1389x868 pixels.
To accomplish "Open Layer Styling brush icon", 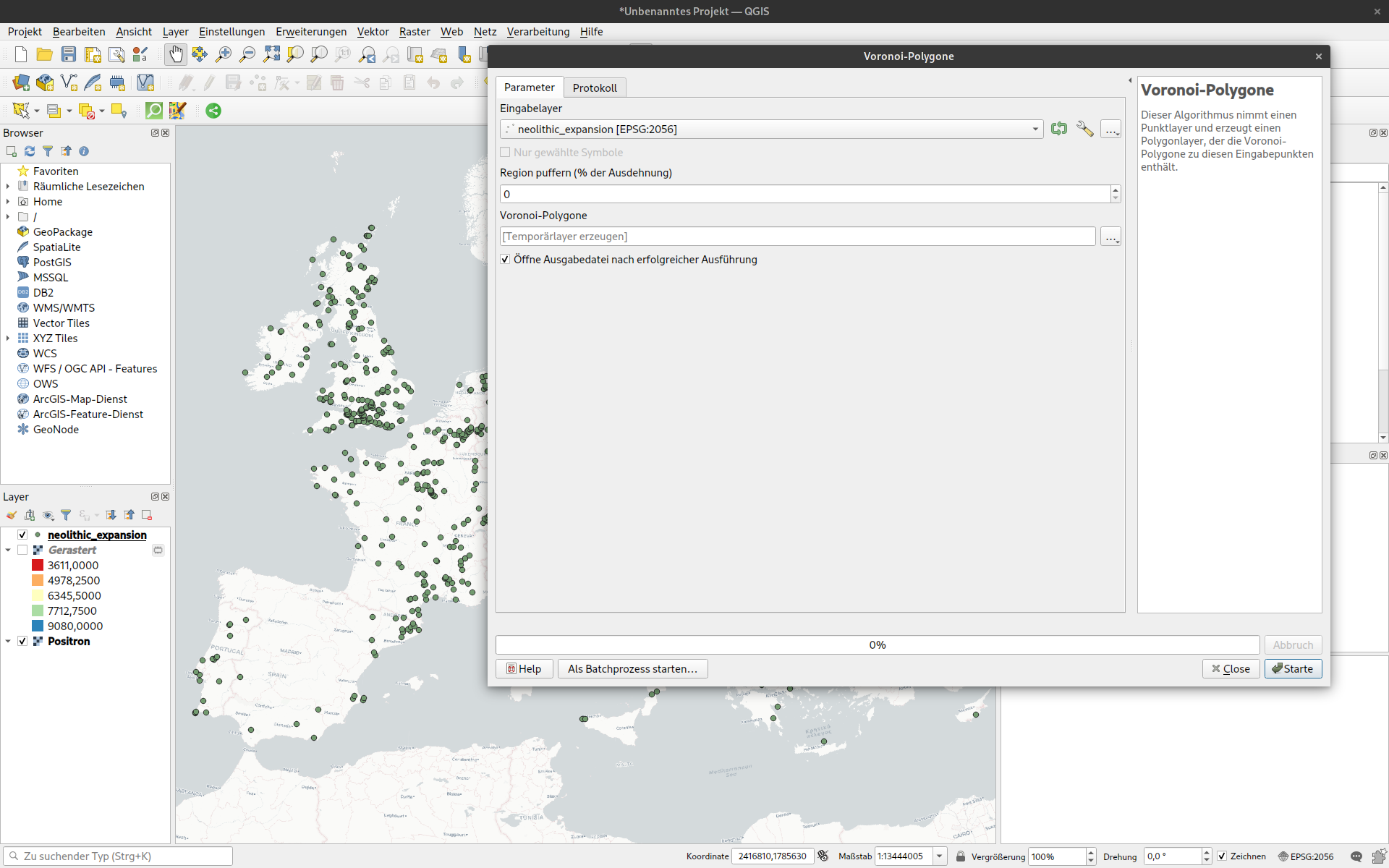I will click(x=12, y=515).
